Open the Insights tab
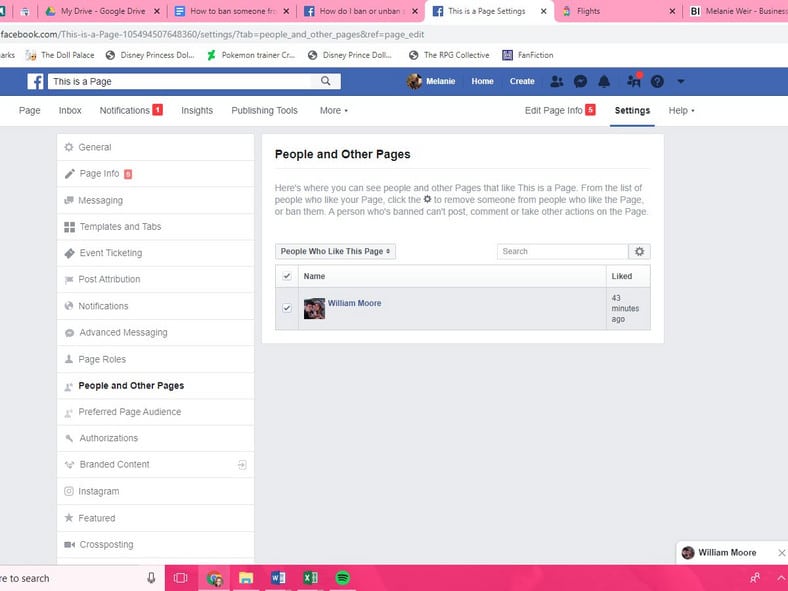 197,111
